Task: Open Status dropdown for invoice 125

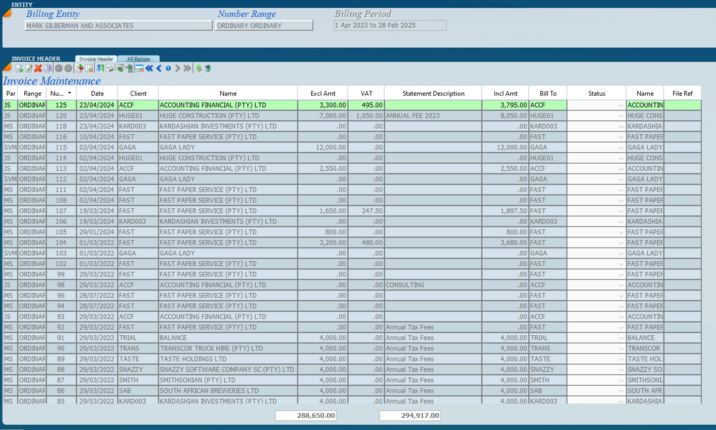Action: (x=620, y=104)
